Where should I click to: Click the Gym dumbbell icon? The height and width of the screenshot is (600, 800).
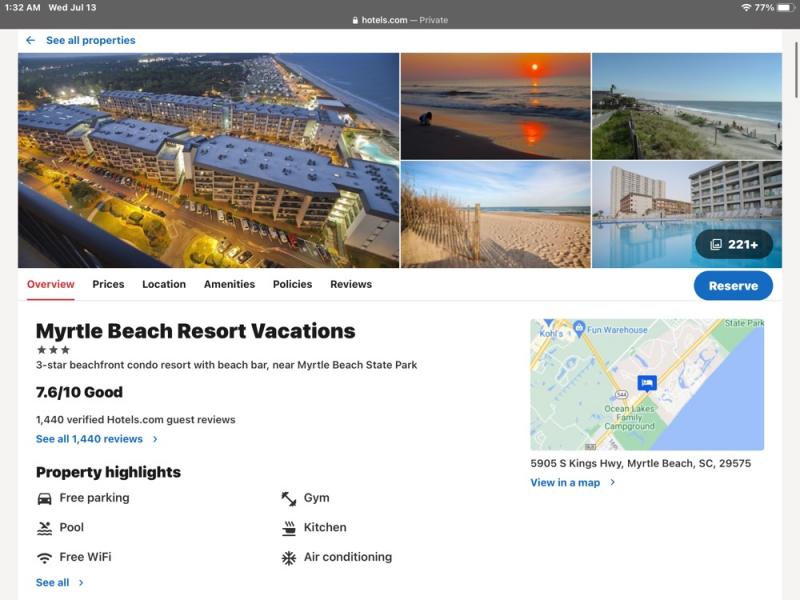click(x=289, y=498)
